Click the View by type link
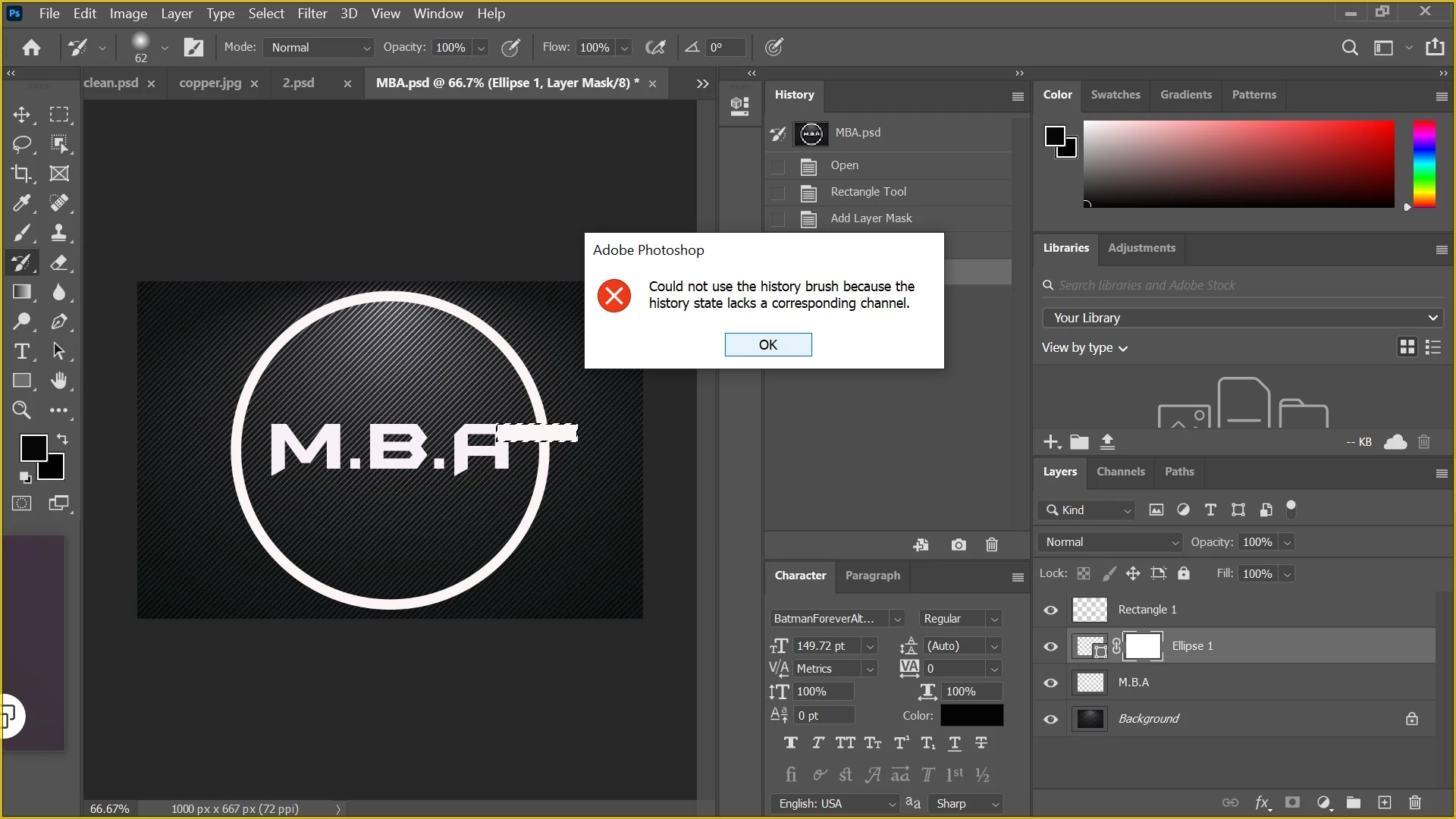 pyautogui.click(x=1084, y=347)
